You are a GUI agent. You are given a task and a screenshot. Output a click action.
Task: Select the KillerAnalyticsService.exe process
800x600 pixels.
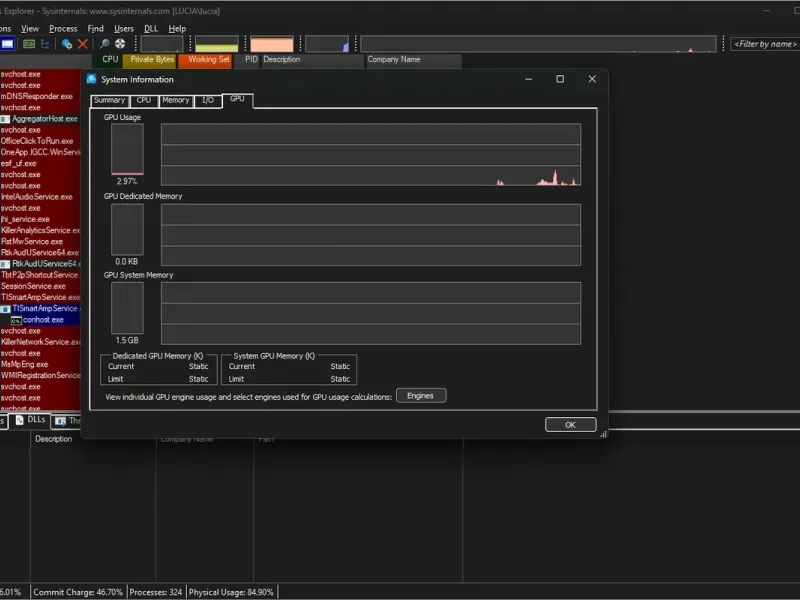coord(40,231)
